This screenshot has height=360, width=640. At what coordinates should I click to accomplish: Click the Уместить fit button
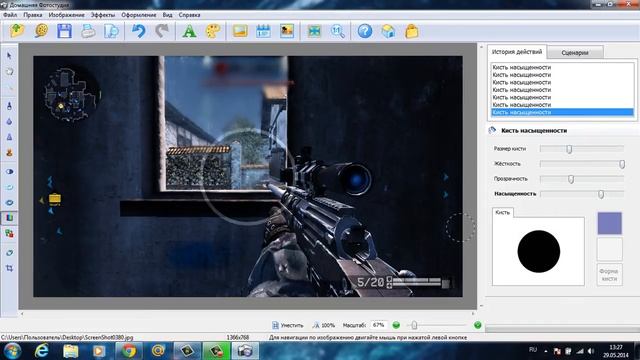click(x=288, y=325)
